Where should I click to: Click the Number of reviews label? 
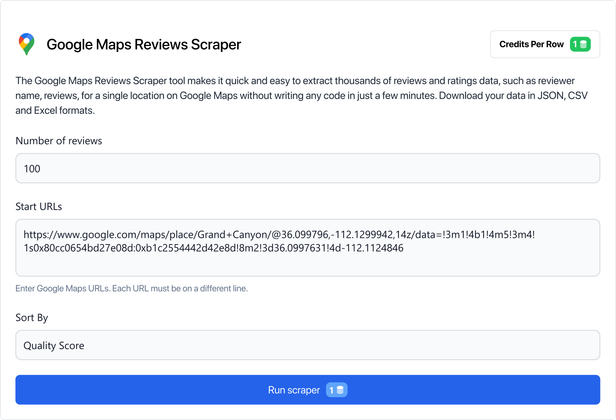click(59, 141)
